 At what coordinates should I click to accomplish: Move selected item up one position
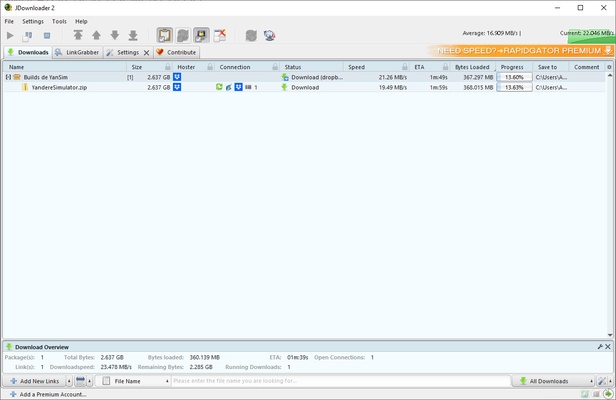click(96, 35)
